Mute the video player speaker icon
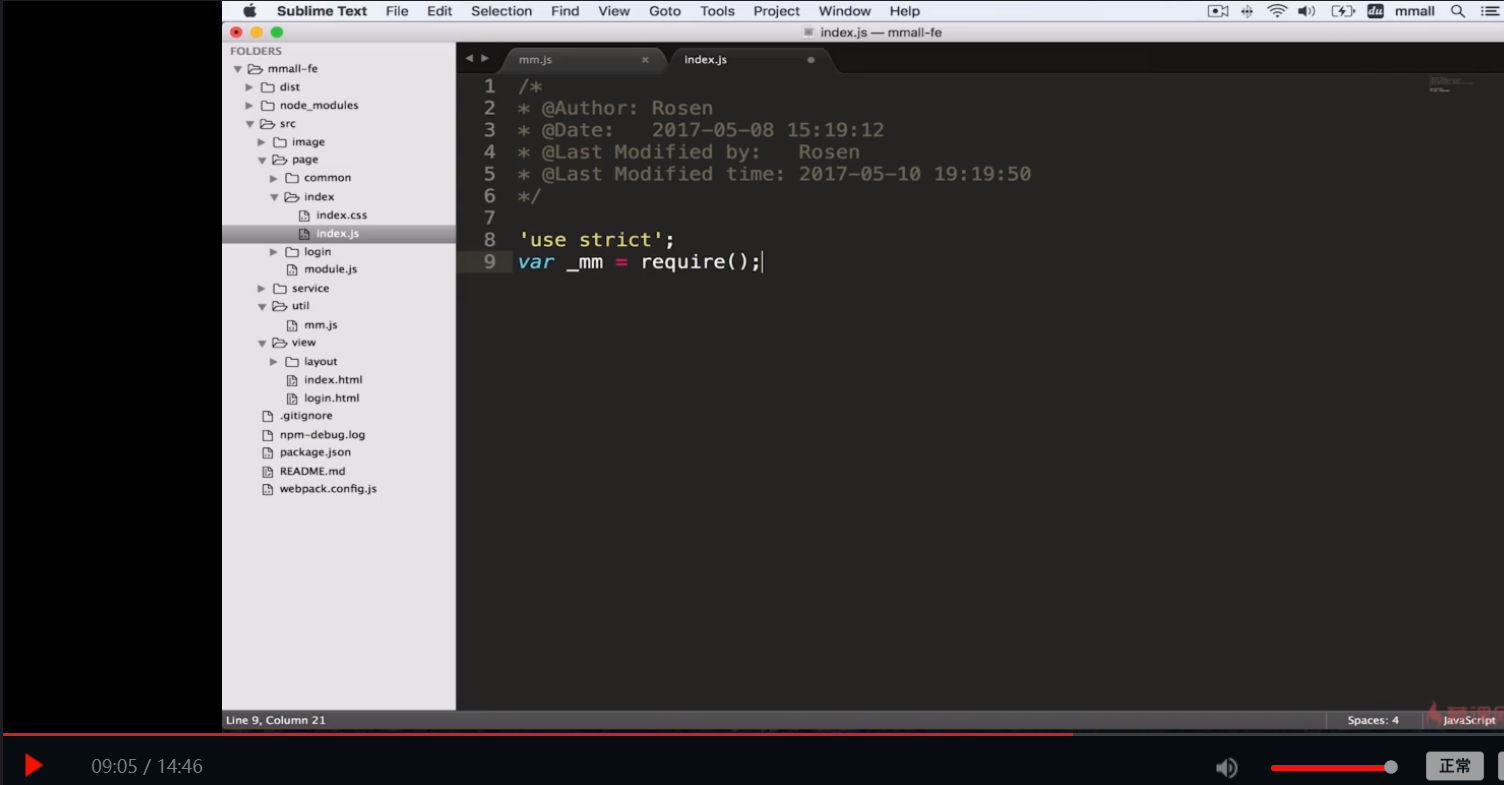This screenshot has width=1504, height=785. 1226,767
